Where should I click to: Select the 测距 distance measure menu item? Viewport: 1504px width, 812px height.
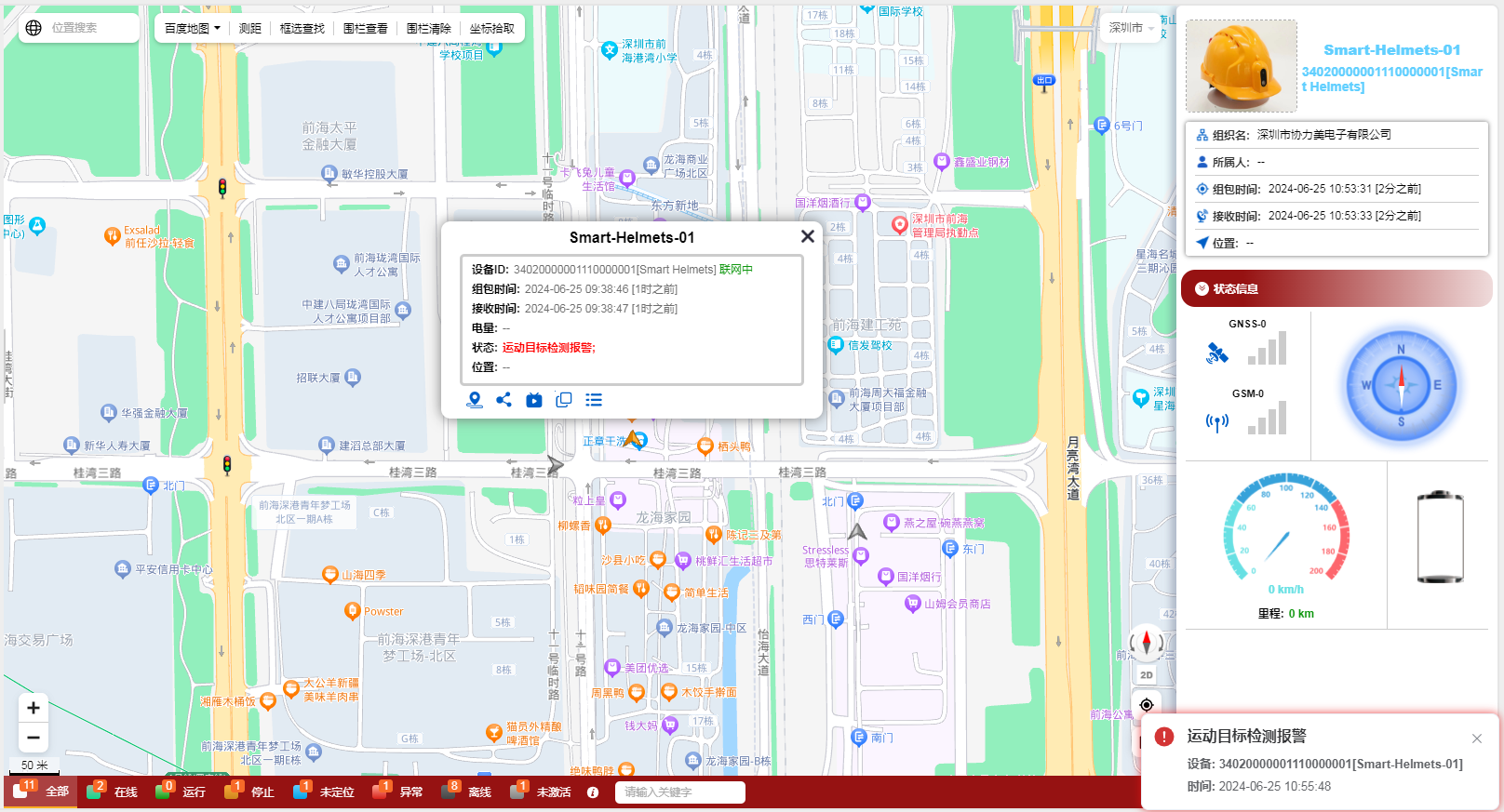[x=250, y=29]
